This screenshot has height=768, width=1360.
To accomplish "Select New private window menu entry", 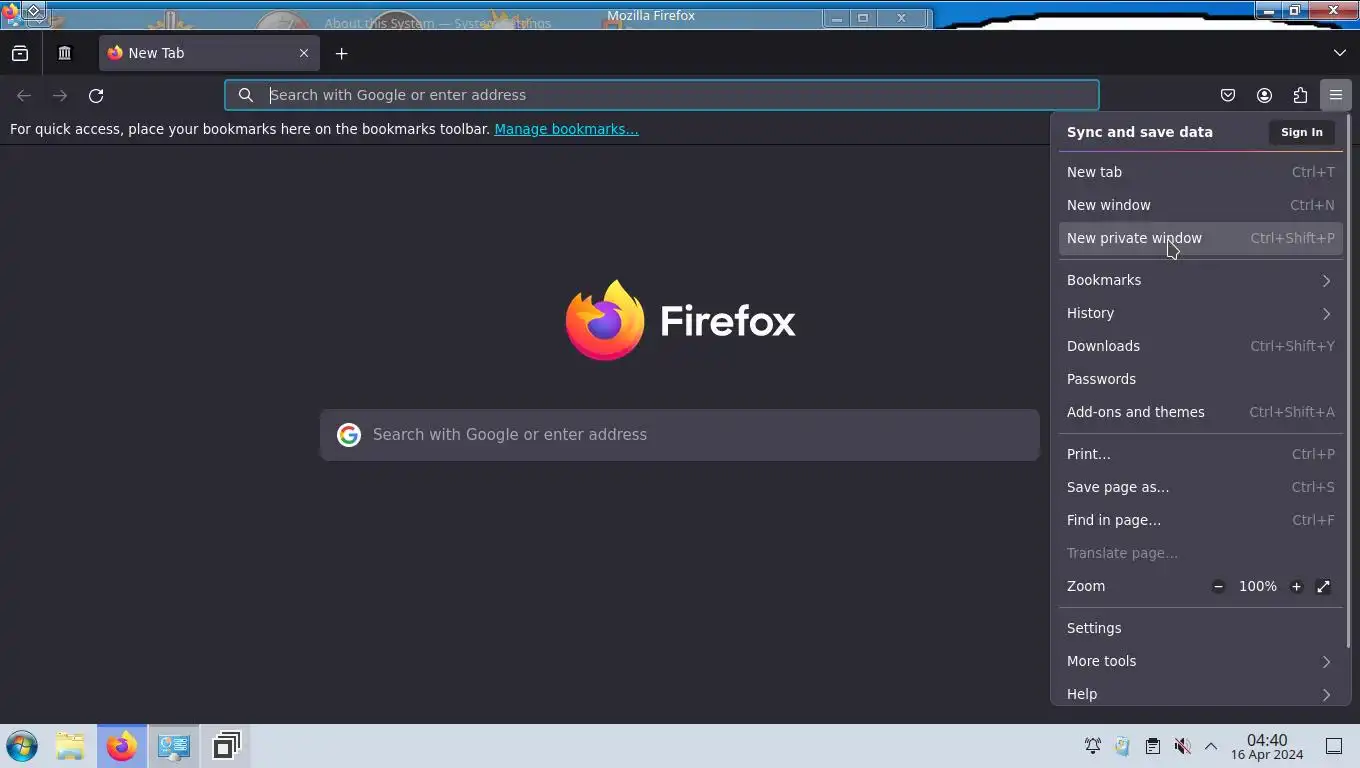I will [1200, 238].
